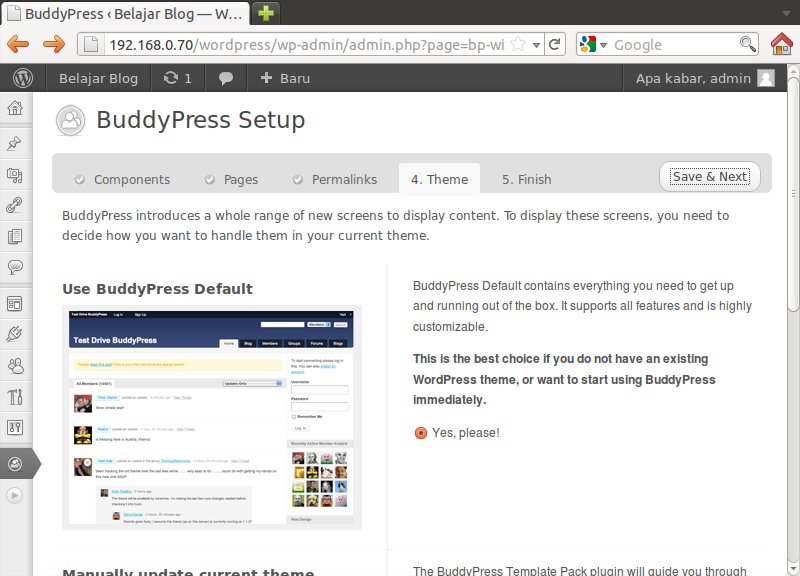The image size is (800, 576).
Task: Click the search magnifier in the Google box
Action: point(747,44)
